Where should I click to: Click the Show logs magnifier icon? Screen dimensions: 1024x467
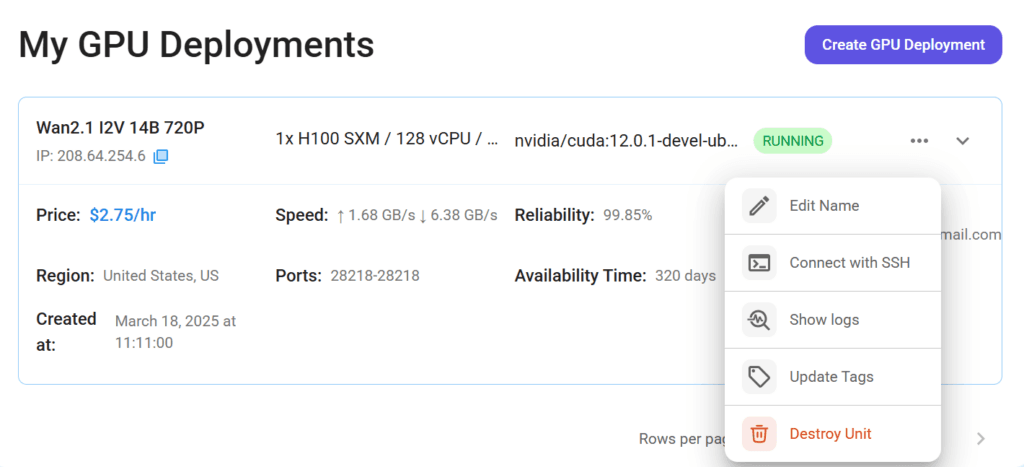click(759, 319)
